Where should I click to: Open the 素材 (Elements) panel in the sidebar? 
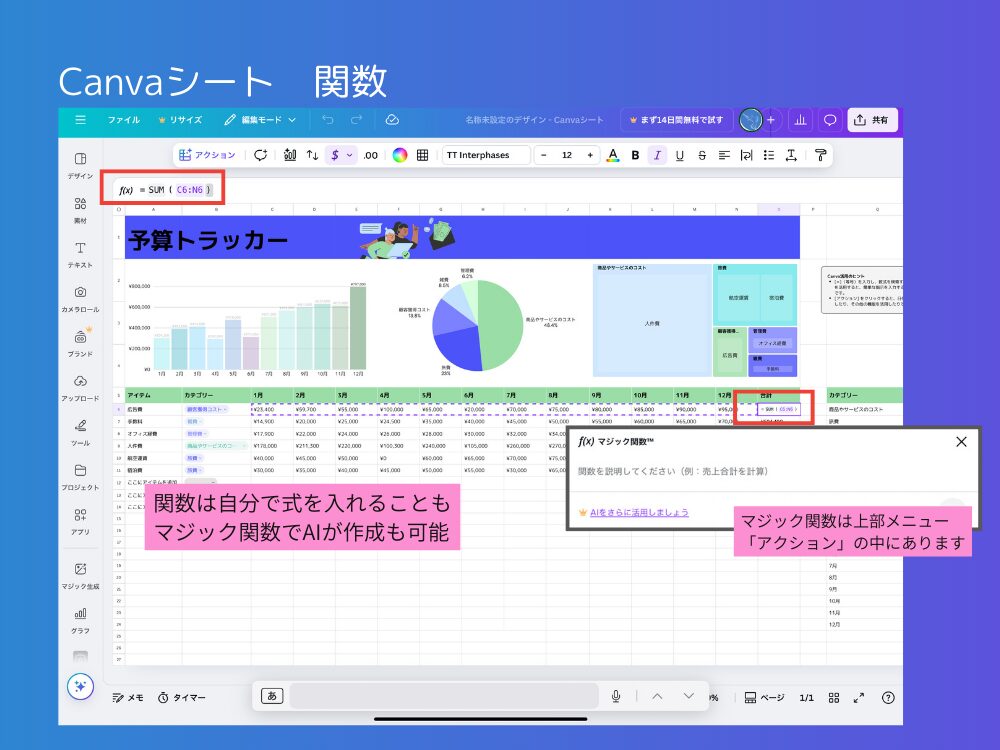pyautogui.click(x=80, y=208)
